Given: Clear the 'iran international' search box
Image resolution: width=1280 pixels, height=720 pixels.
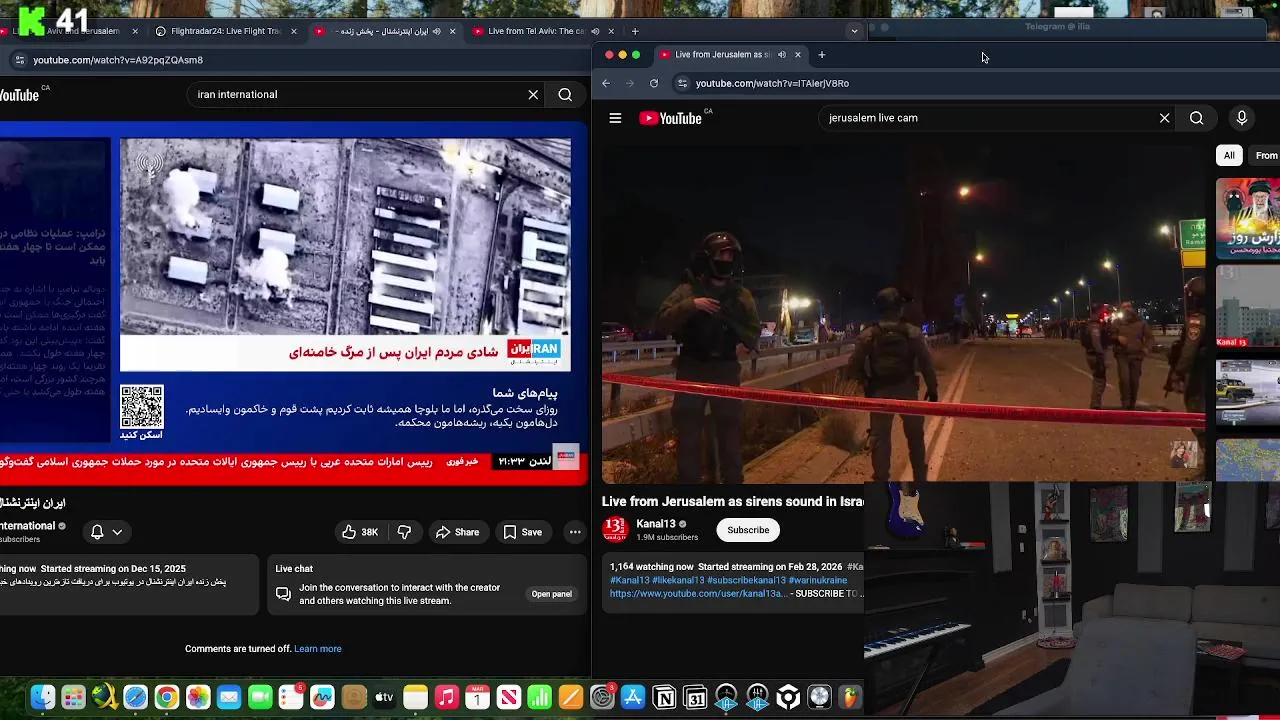Looking at the screenshot, I should [533, 94].
